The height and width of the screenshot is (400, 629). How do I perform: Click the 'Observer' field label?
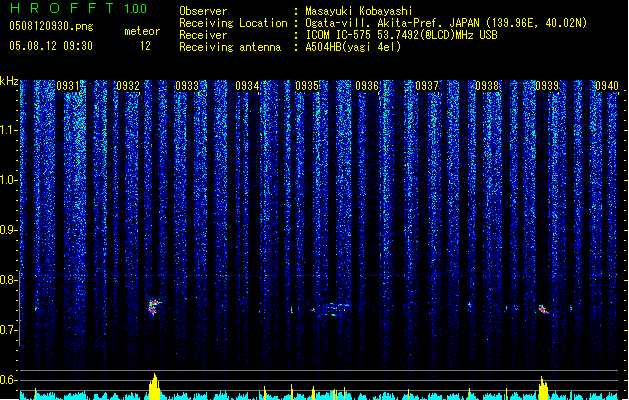[x=203, y=11]
